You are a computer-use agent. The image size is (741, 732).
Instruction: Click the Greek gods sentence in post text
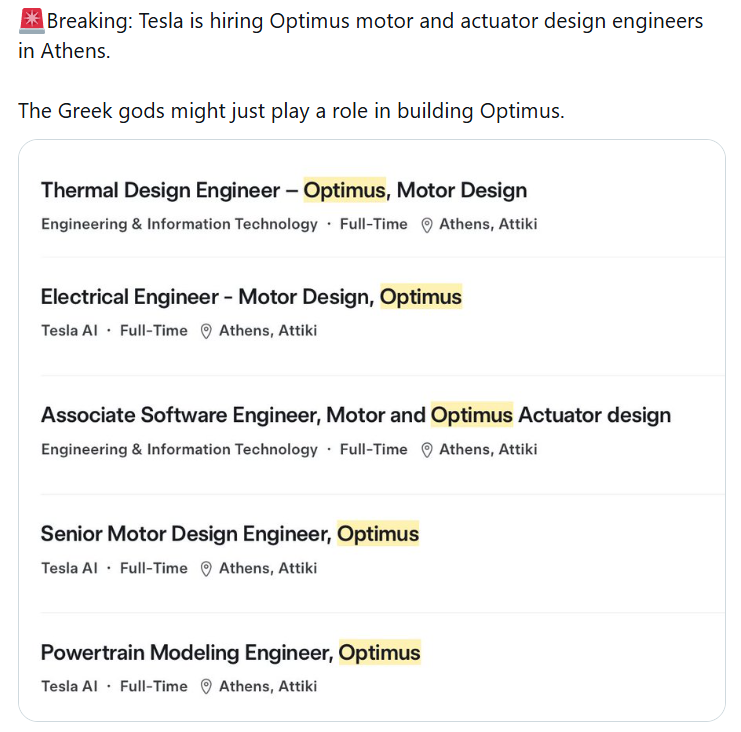291,111
